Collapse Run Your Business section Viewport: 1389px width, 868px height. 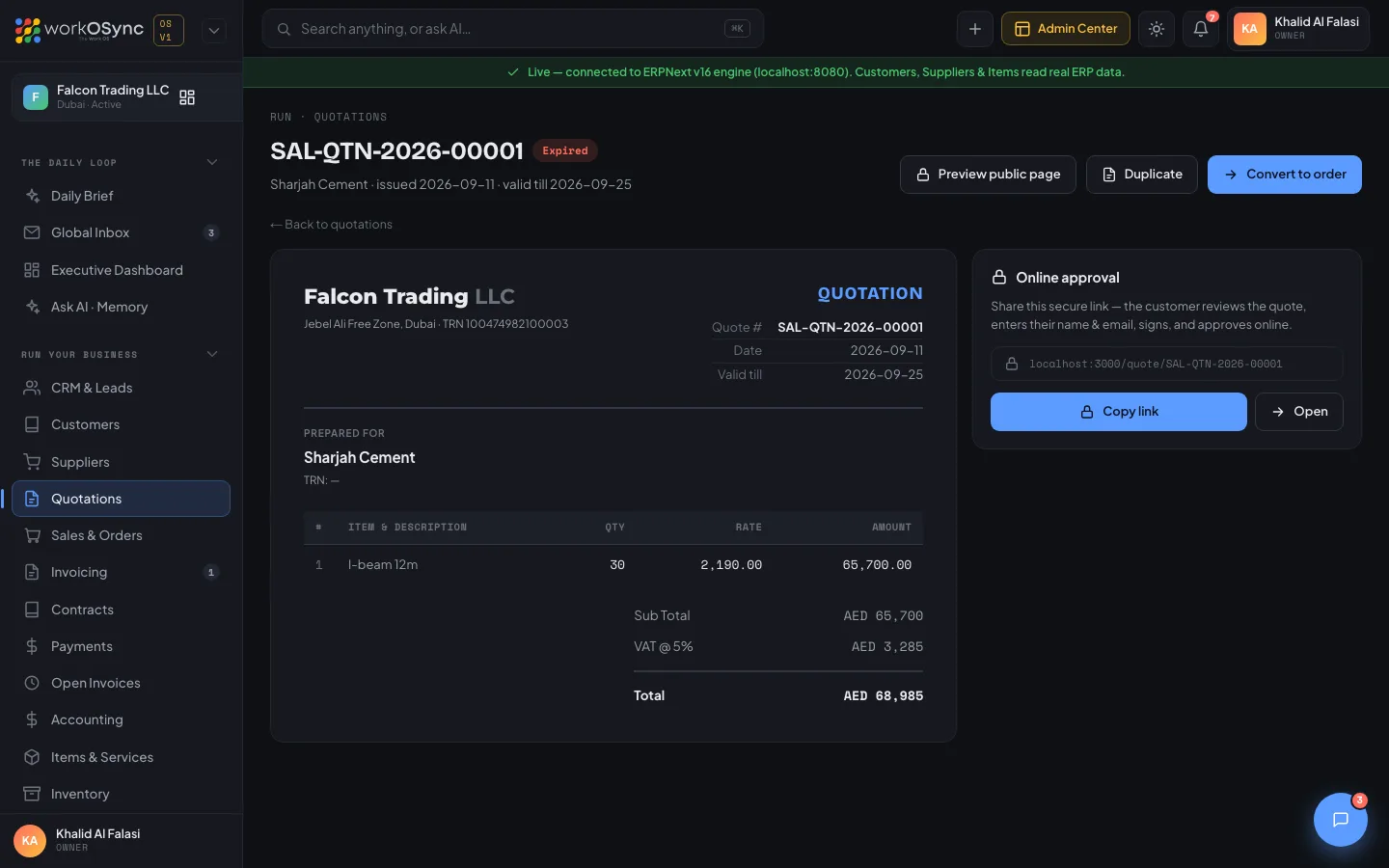[212, 354]
